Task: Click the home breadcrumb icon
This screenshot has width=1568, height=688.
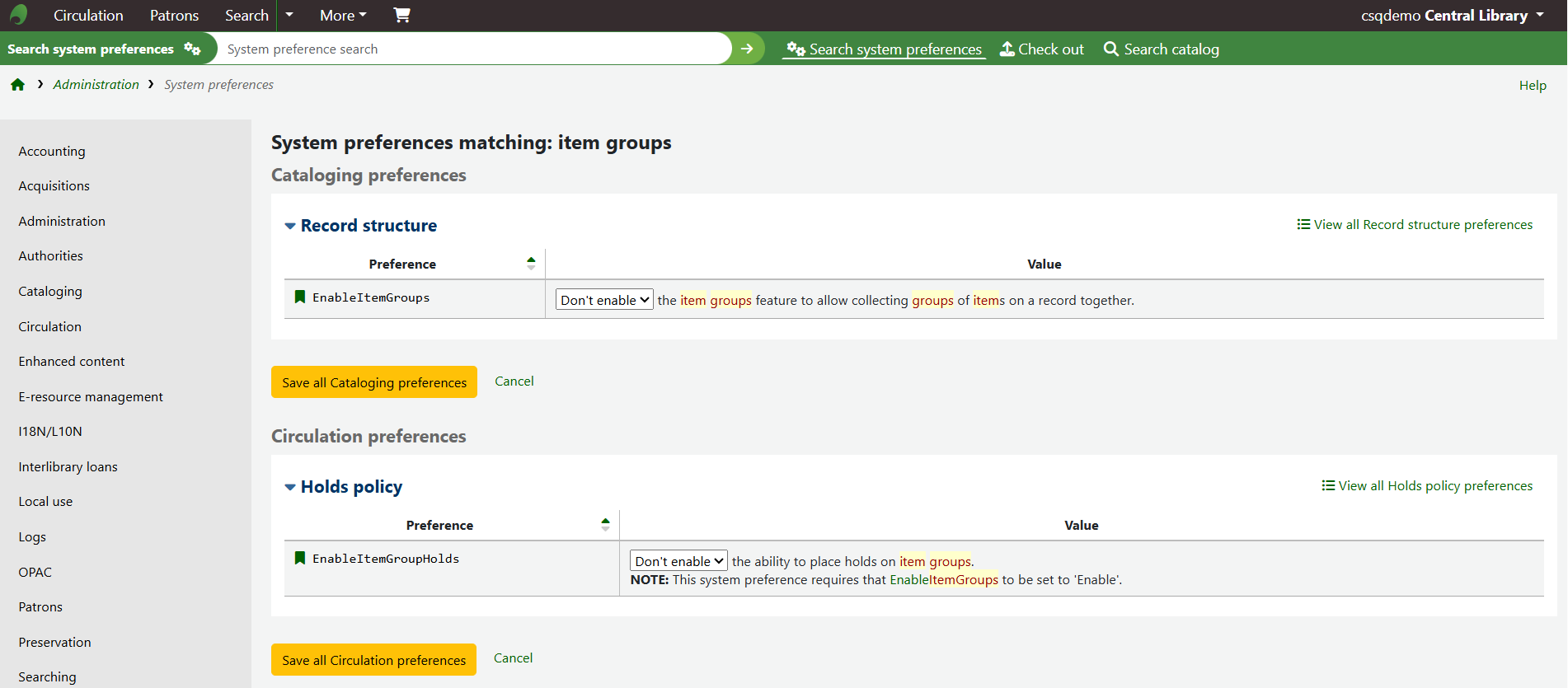Action: pyautogui.click(x=17, y=85)
